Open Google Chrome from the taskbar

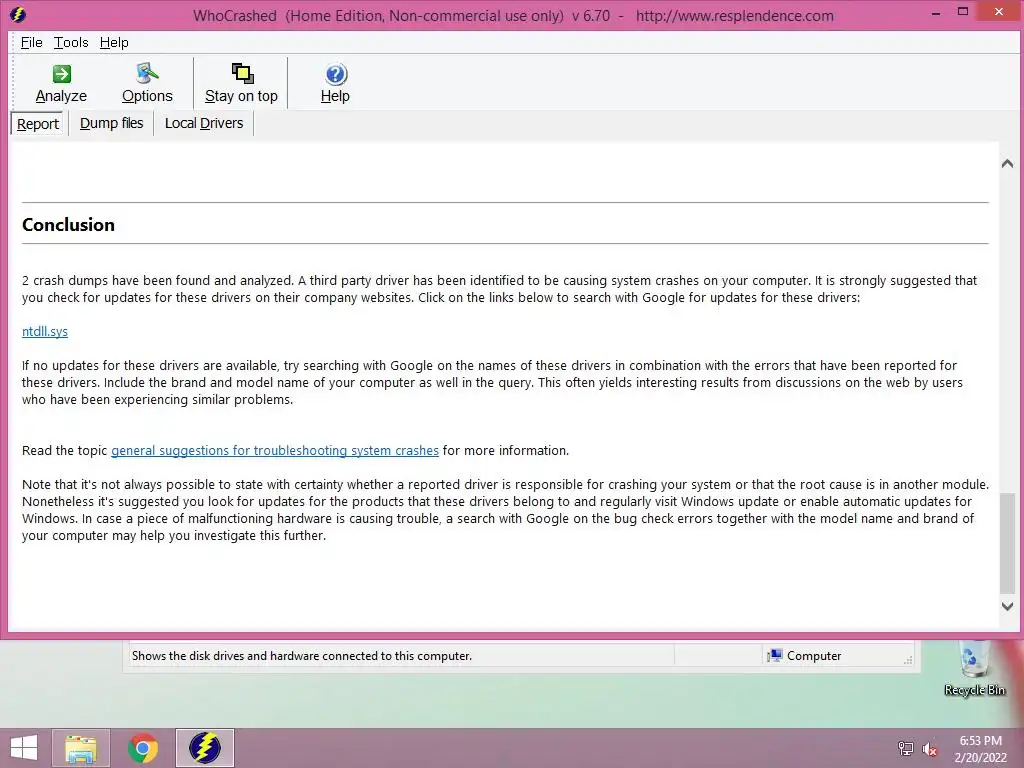coord(142,748)
